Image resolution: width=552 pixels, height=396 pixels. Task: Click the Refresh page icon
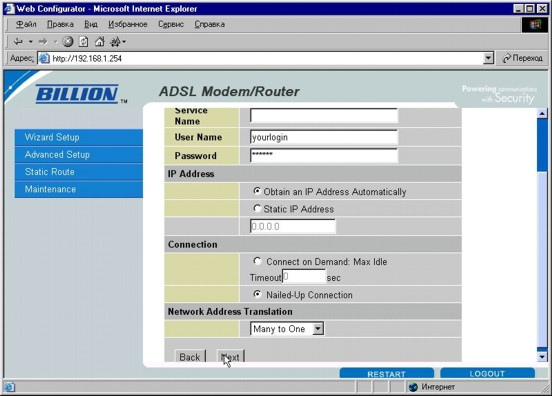pos(83,42)
